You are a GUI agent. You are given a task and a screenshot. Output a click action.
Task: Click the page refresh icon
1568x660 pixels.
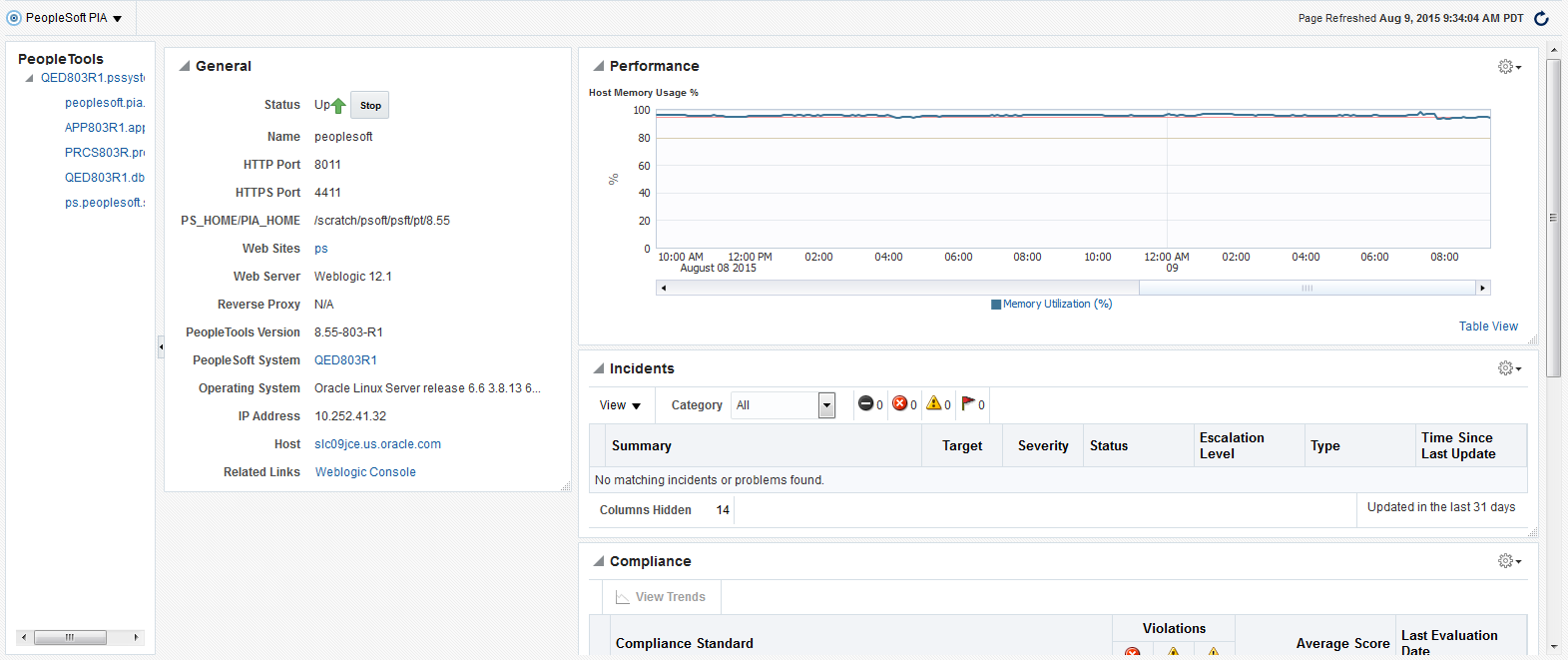coord(1541,18)
